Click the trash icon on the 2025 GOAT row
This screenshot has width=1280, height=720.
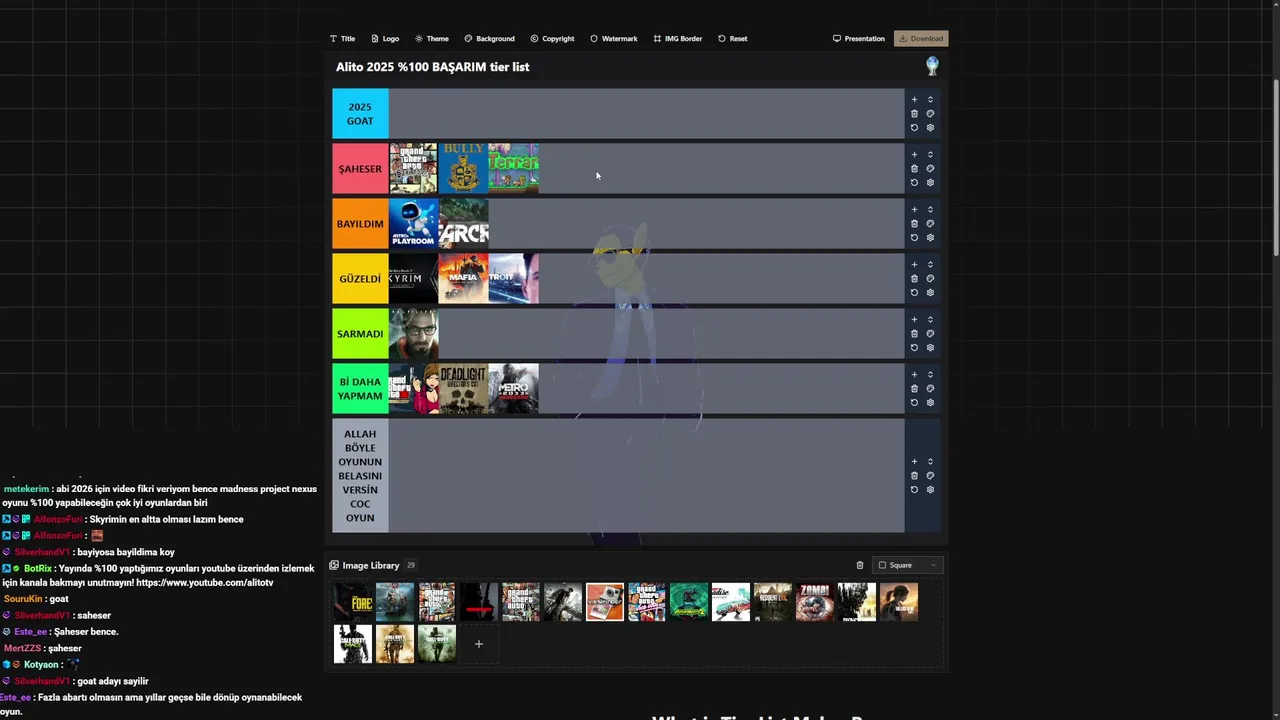[x=914, y=113]
